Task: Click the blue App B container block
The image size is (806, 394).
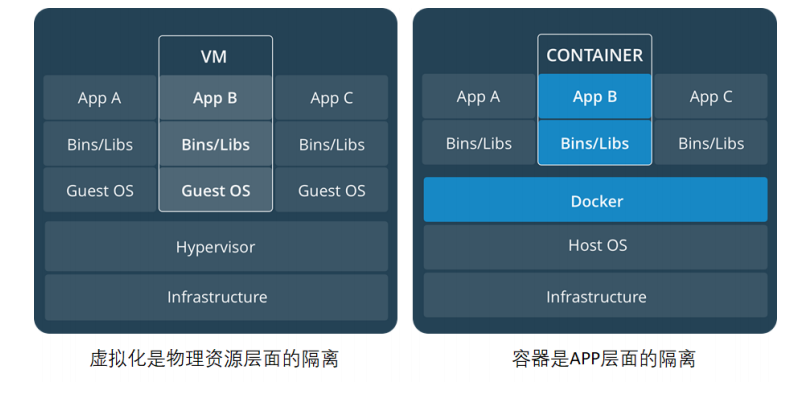Action: pos(594,97)
